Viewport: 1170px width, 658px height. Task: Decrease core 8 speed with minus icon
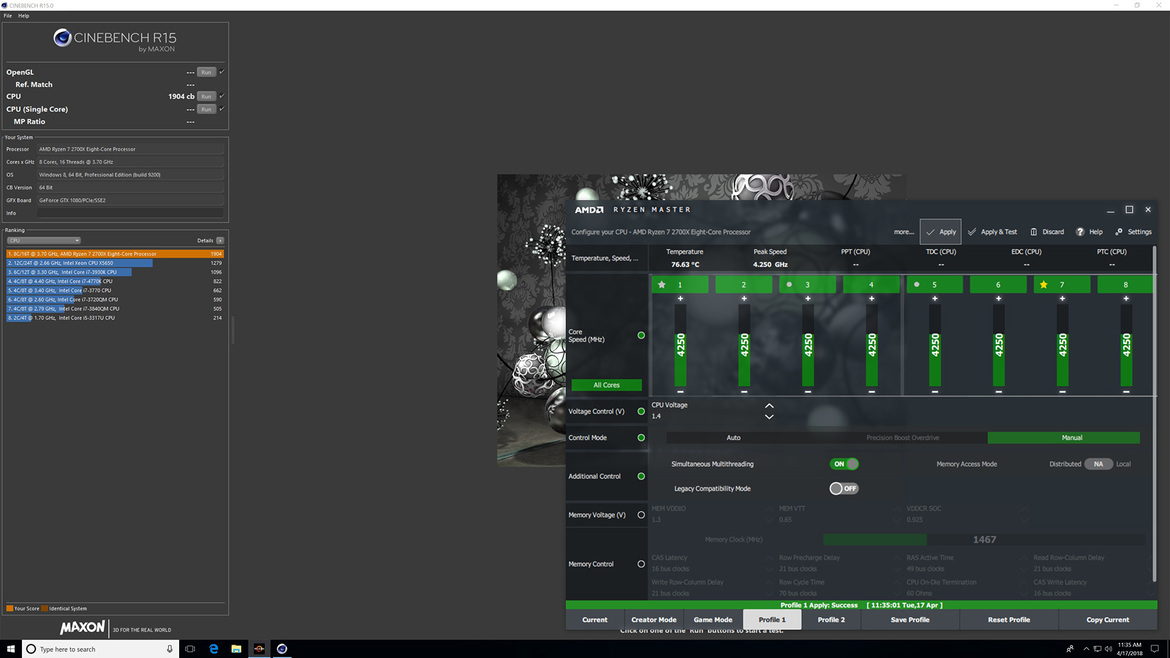1126,392
